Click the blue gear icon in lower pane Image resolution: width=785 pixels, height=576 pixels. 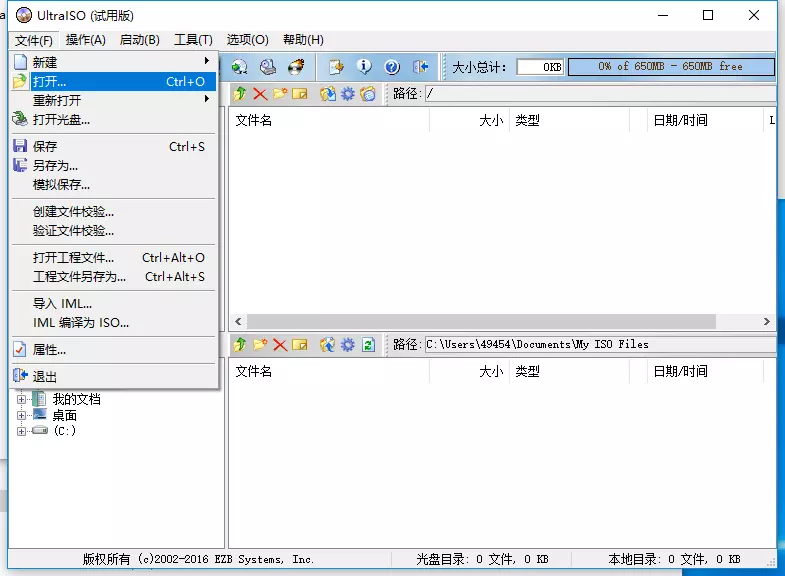click(347, 344)
